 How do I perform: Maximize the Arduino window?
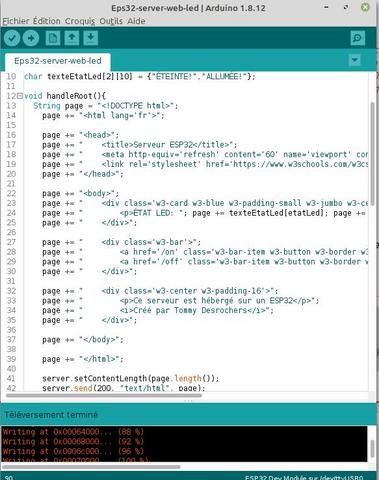(x=346, y=7)
